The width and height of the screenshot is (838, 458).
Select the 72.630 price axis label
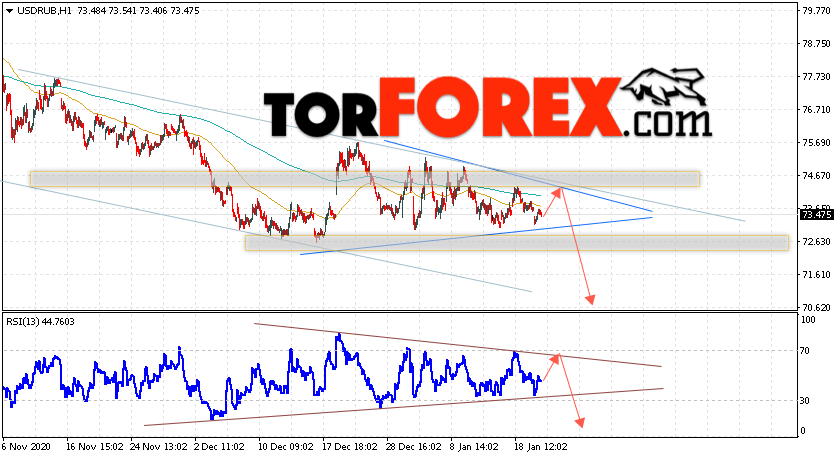[816, 242]
